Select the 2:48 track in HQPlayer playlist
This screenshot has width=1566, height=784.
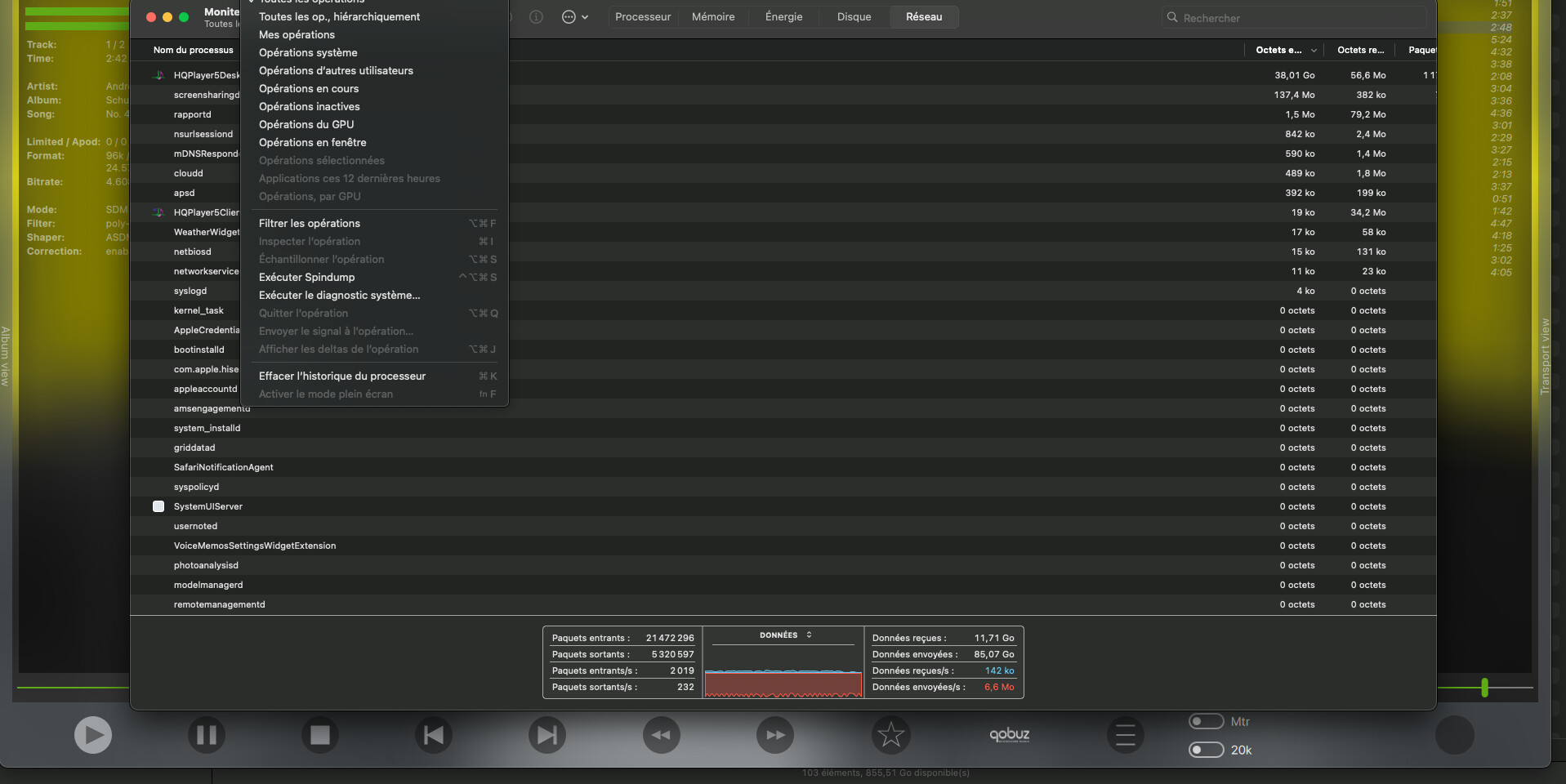pos(1501,27)
